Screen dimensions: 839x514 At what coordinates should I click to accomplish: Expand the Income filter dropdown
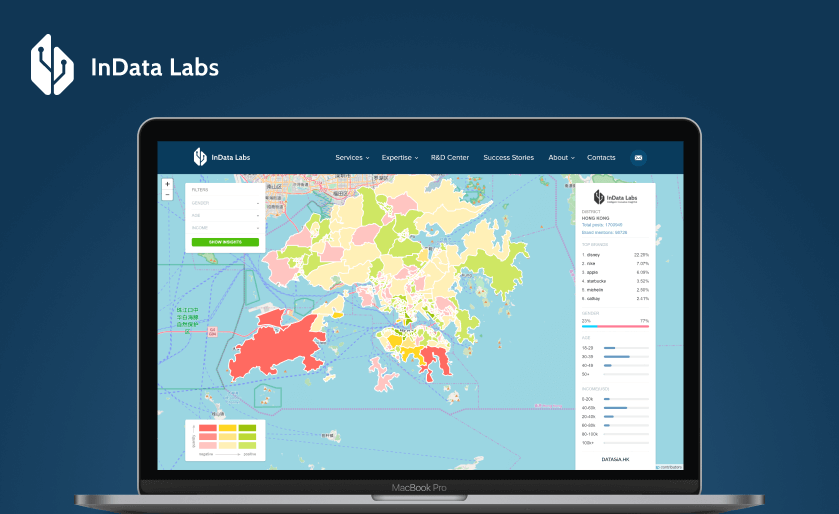tap(225, 227)
